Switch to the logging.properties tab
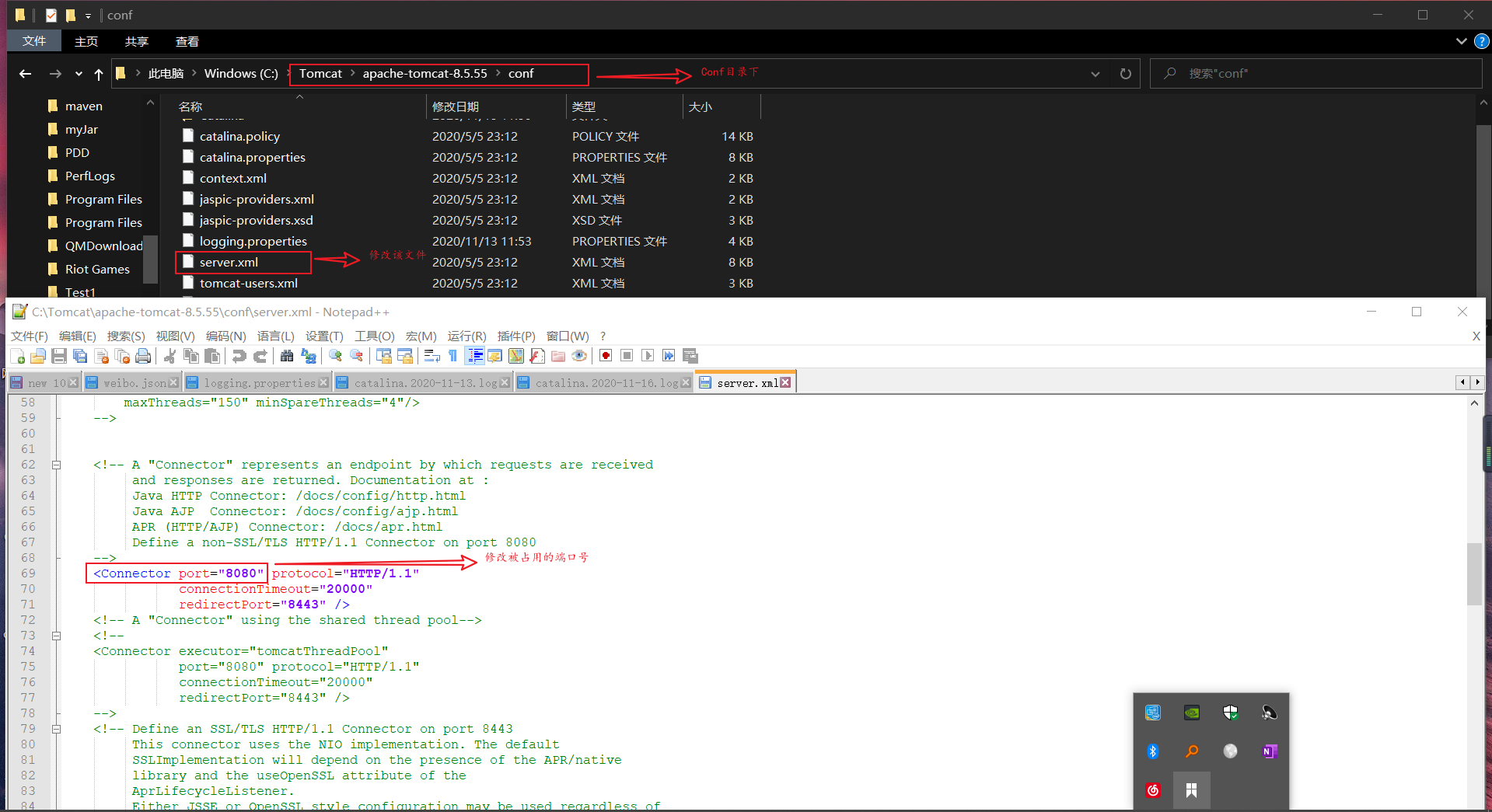Image resolution: width=1492 pixels, height=812 pixels. point(259,383)
